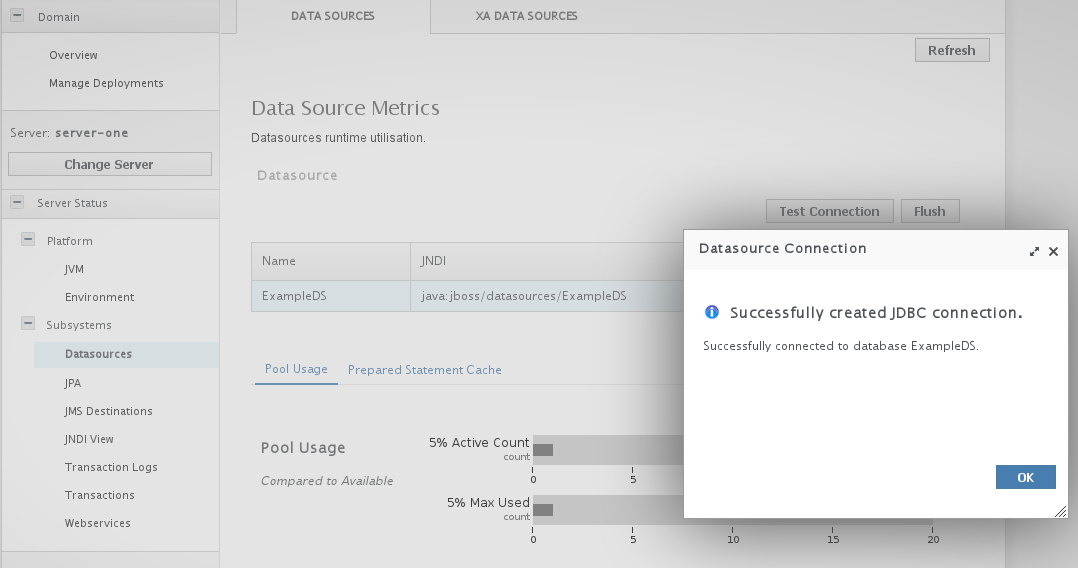Screen dimensions: 1078x568
Task: Collapse the Domain section
Action: click(x=17, y=17)
